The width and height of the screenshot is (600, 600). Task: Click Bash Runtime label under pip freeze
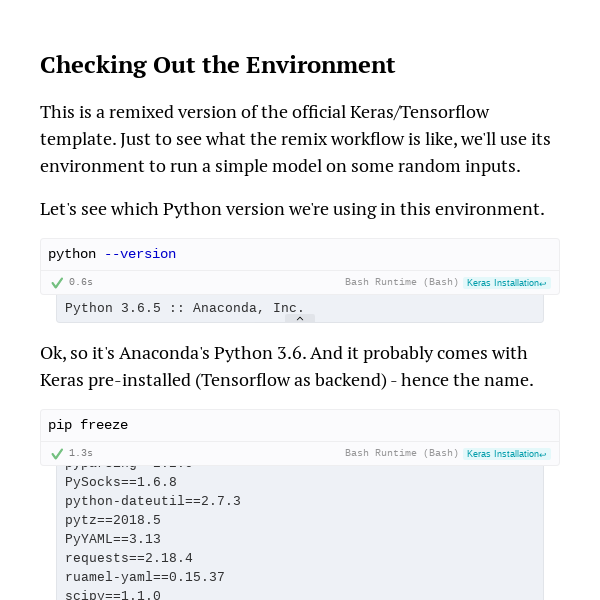401,453
